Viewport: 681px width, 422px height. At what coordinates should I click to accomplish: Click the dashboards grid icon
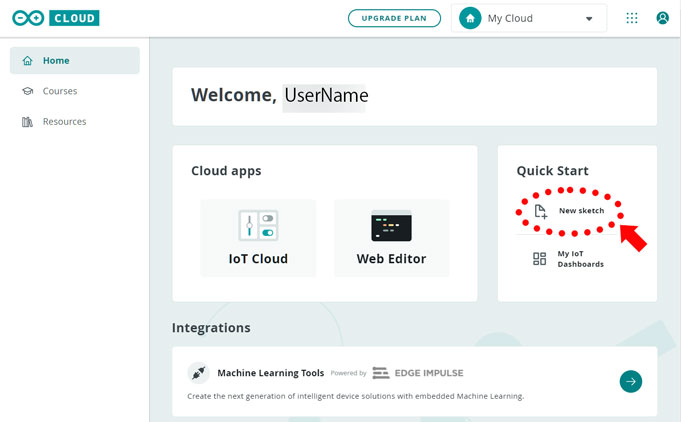pos(539,259)
